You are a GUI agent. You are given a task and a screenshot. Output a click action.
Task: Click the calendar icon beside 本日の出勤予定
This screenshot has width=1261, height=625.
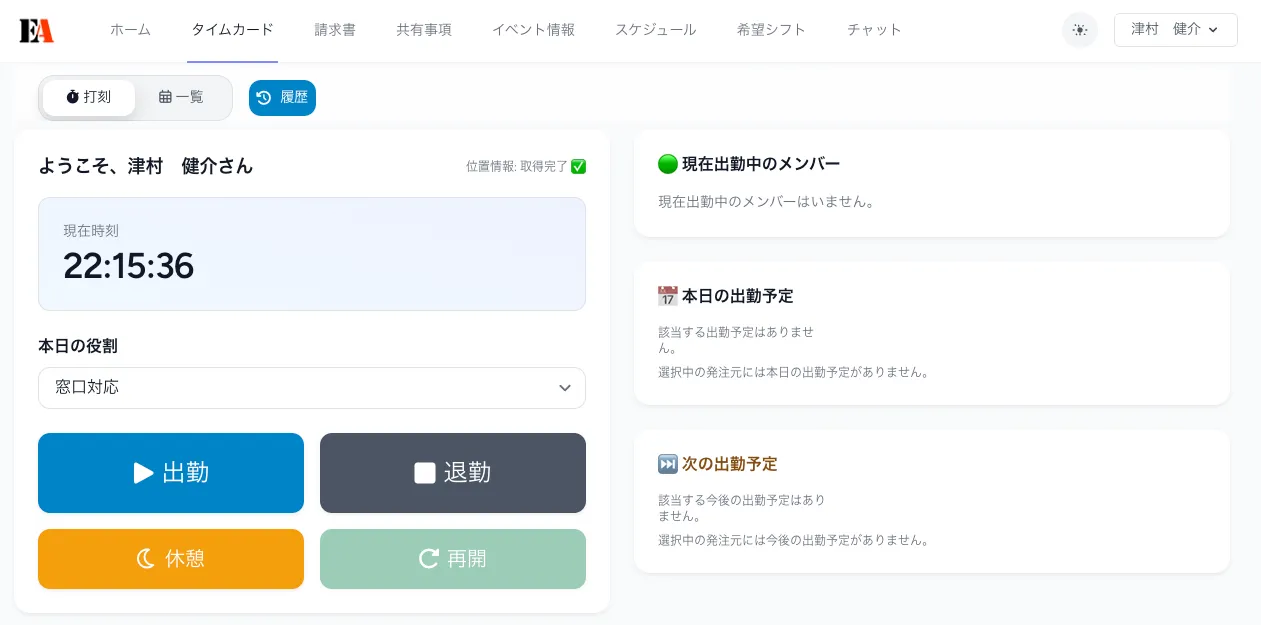tap(668, 296)
